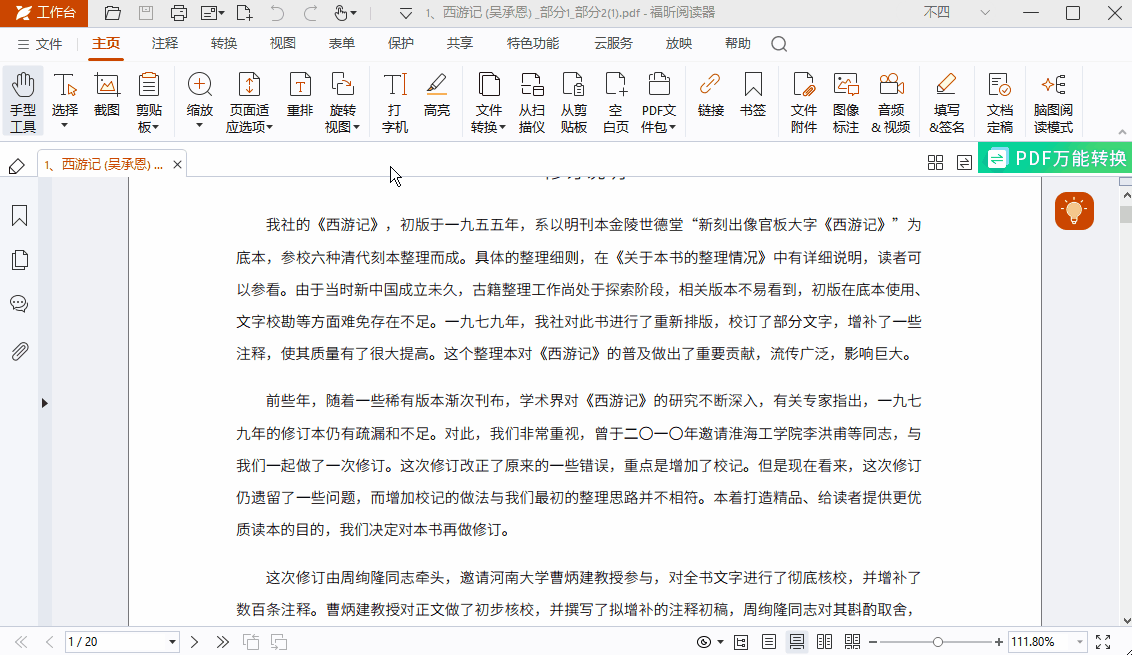Screen dimensions: 1132x655
Task: Toggle single page layout mode
Action: click(768, 642)
